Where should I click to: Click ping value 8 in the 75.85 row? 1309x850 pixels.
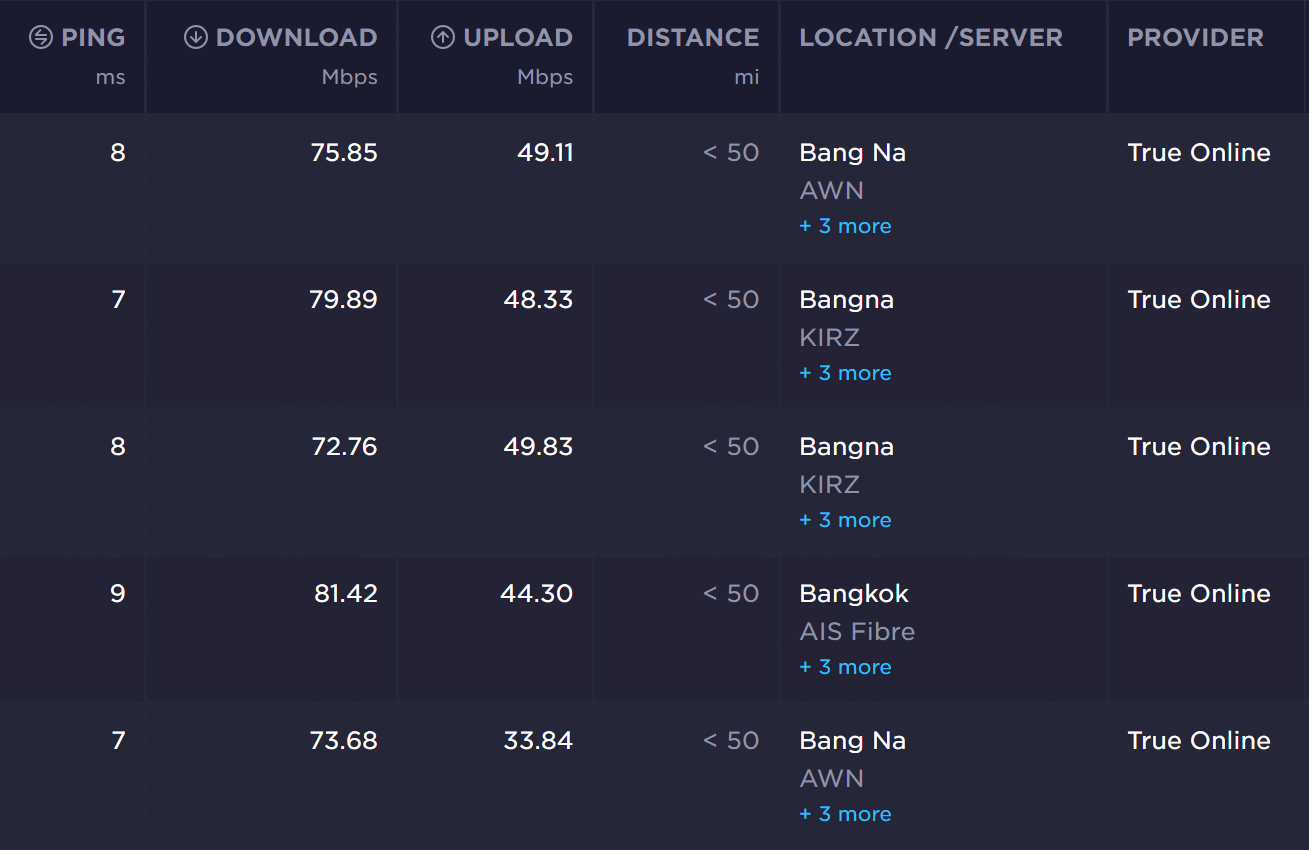(118, 153)
